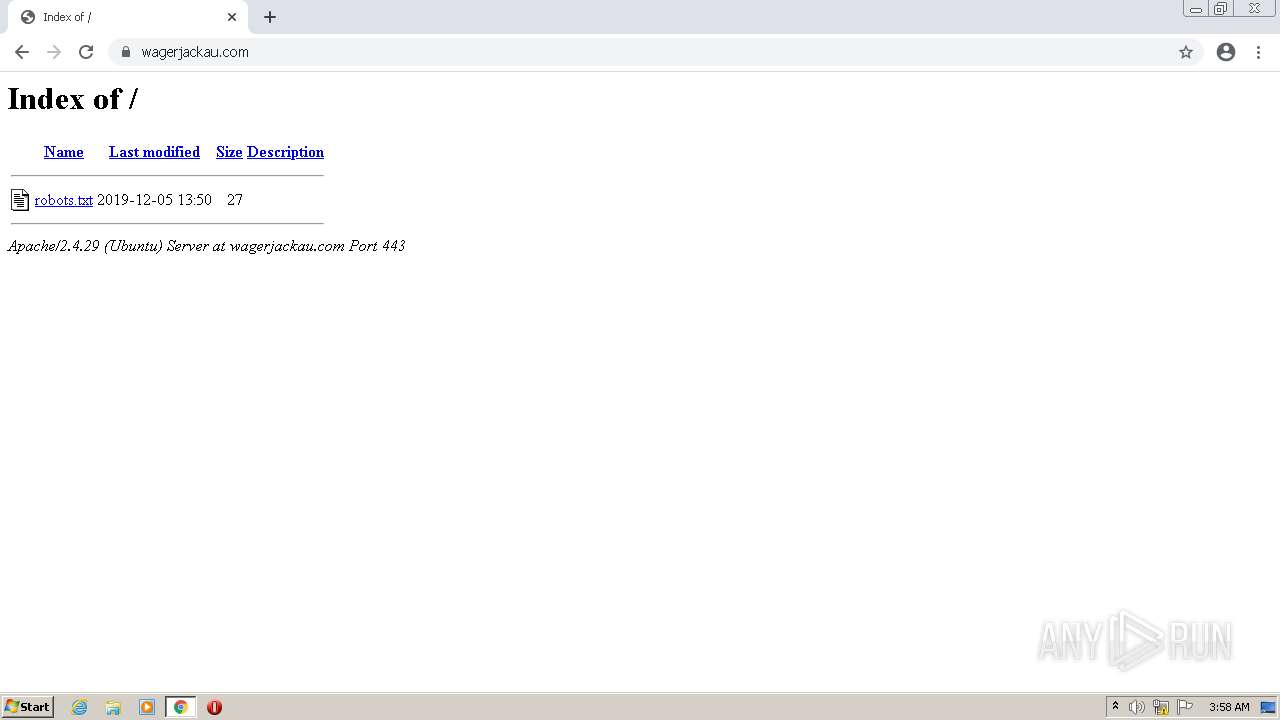Open the media player taskbar icon
The height and width of the screenshot is (720, 1280).
[147, 707]
